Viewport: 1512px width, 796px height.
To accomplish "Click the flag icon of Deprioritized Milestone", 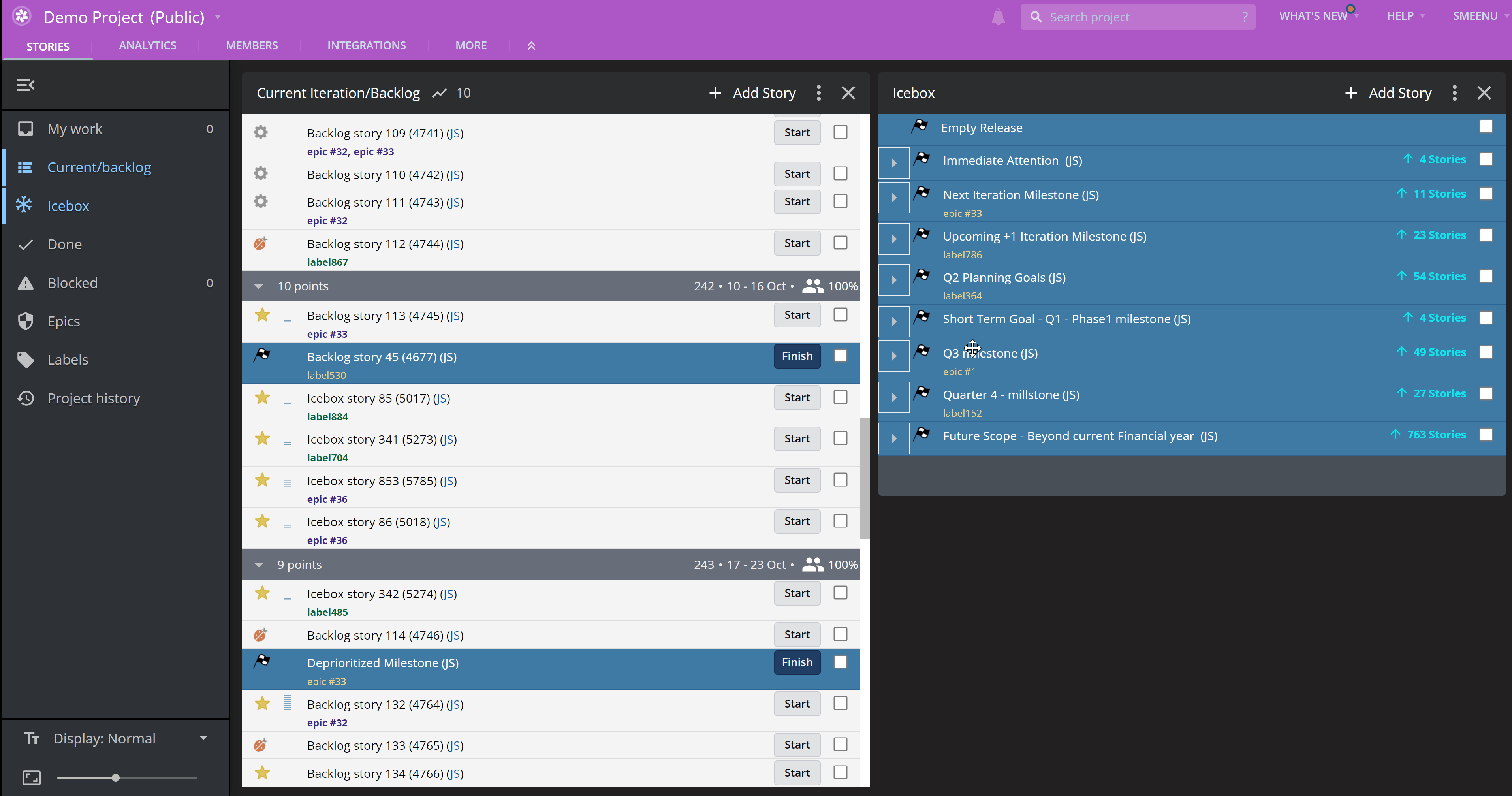I will click(262, 661).
